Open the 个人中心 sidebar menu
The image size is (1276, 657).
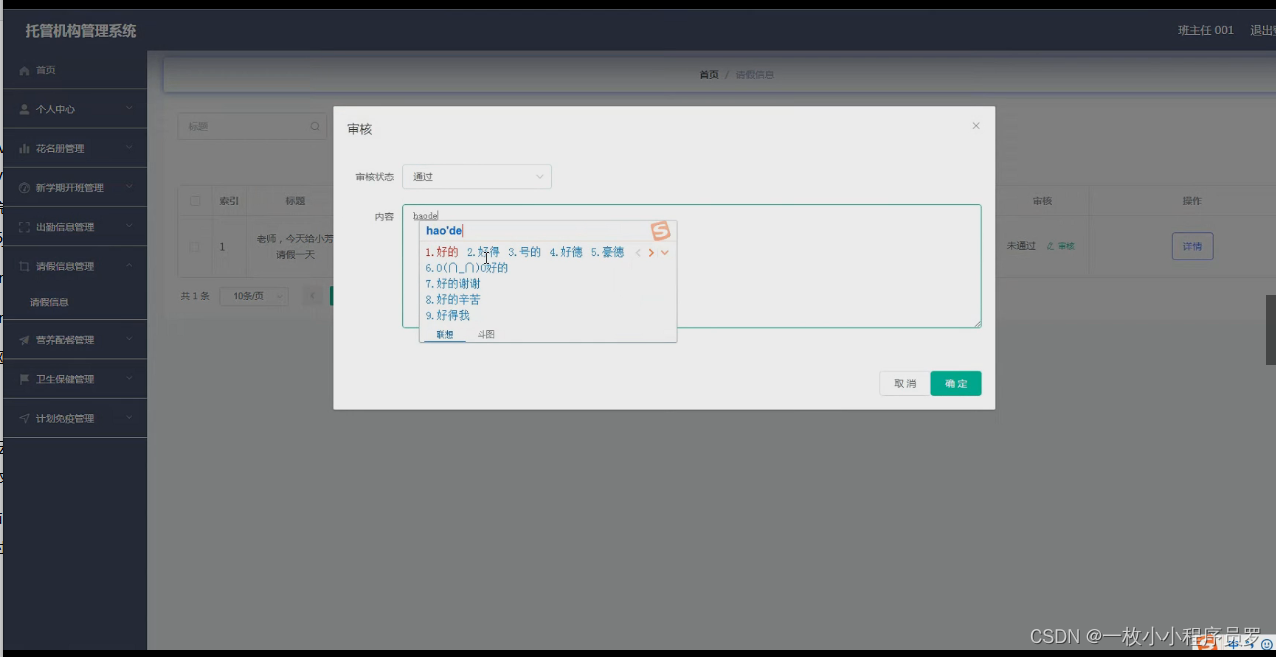click(x=74, y=109)
